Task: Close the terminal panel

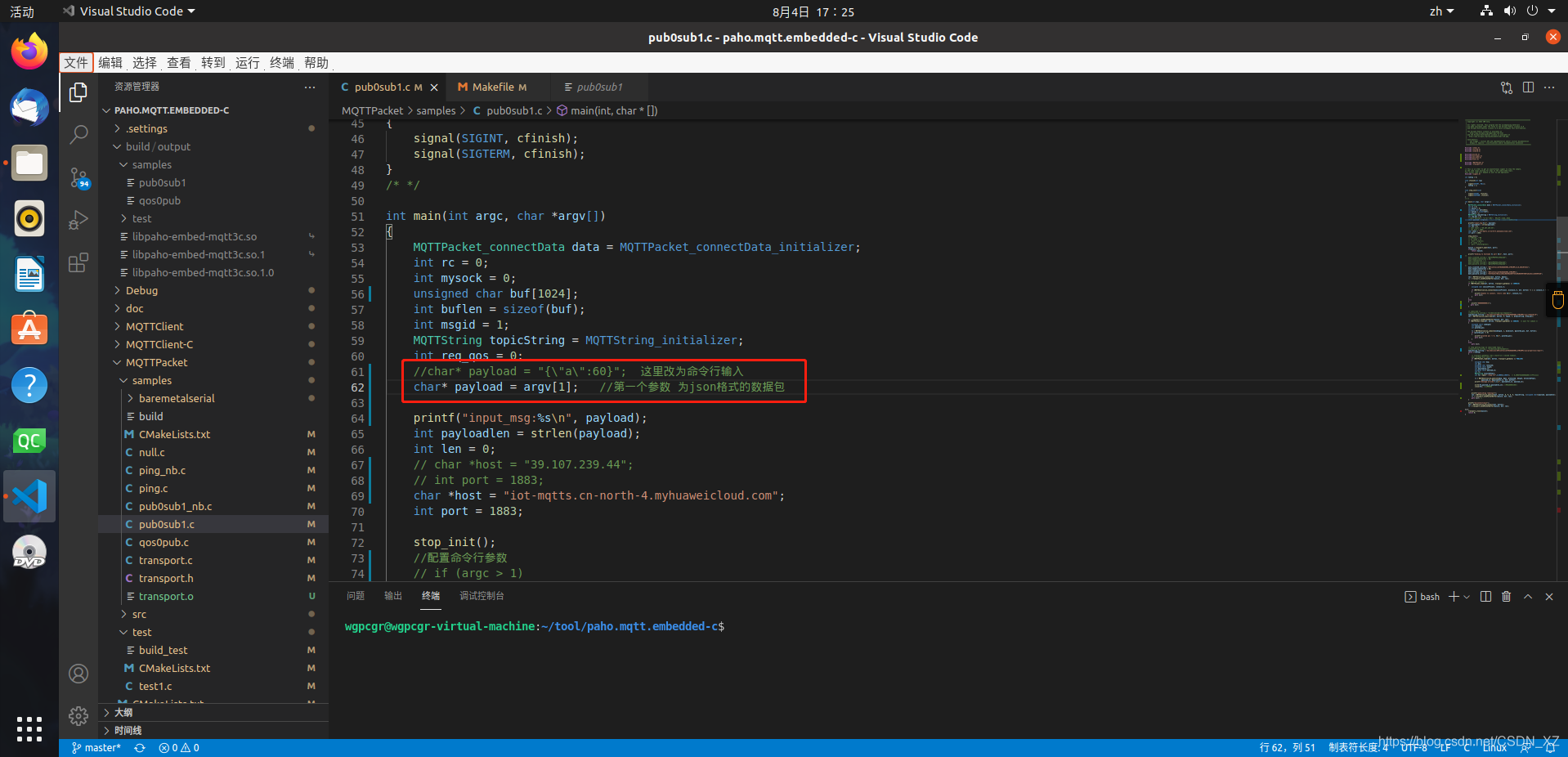Action: [x=1549, y=597]
